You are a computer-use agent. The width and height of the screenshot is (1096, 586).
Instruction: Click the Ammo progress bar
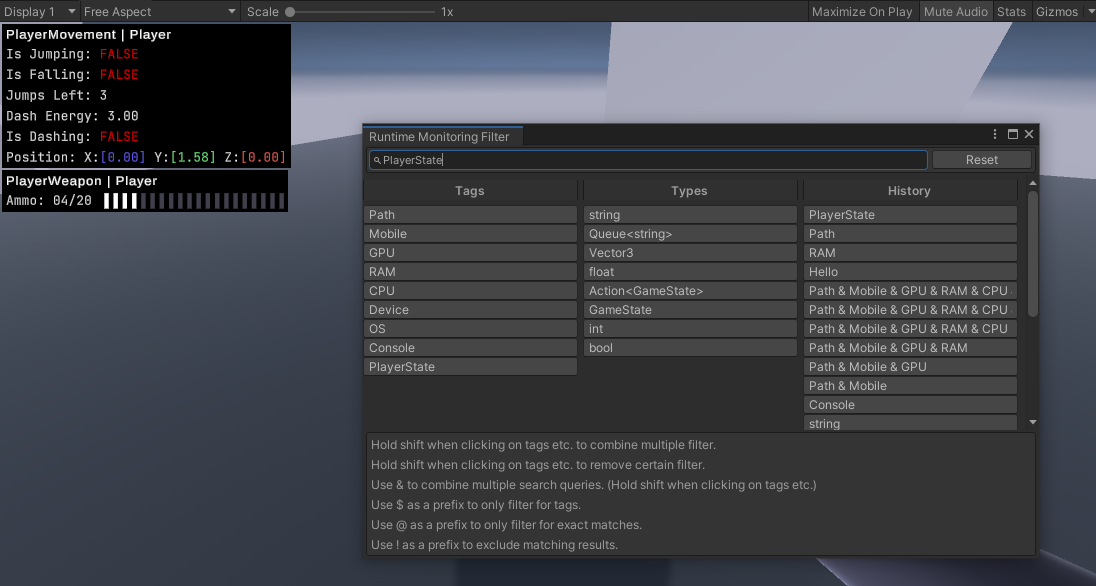click(194, 201)
